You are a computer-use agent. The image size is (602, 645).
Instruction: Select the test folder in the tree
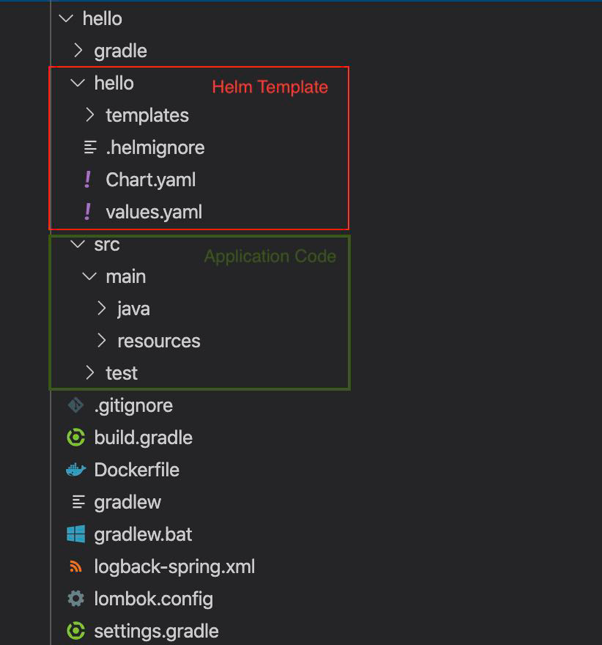(x=122, y=373)
